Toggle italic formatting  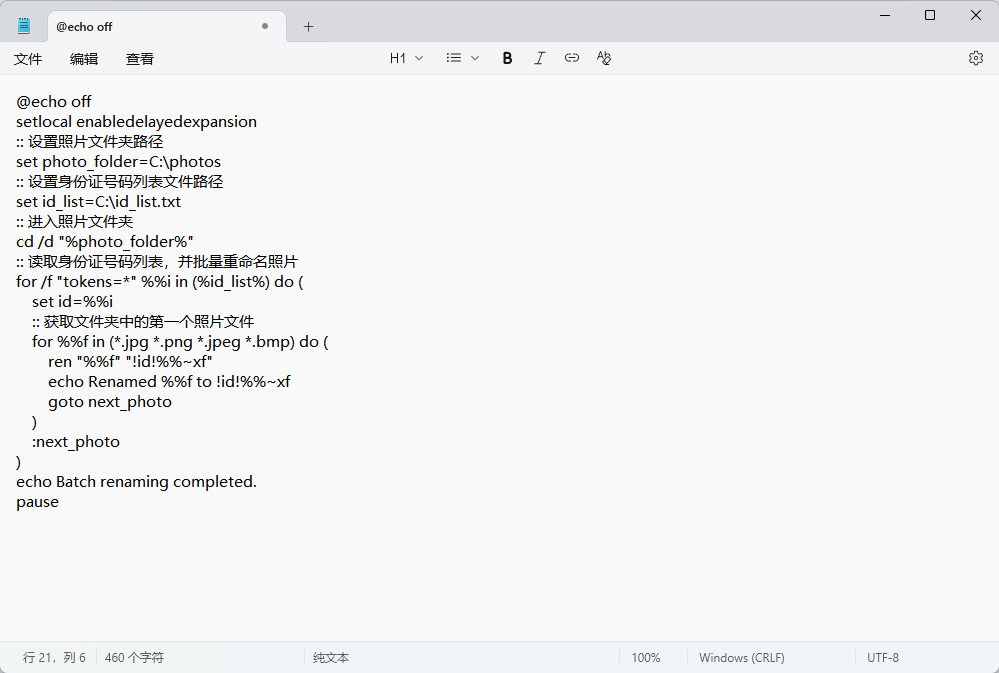(540, 58)
